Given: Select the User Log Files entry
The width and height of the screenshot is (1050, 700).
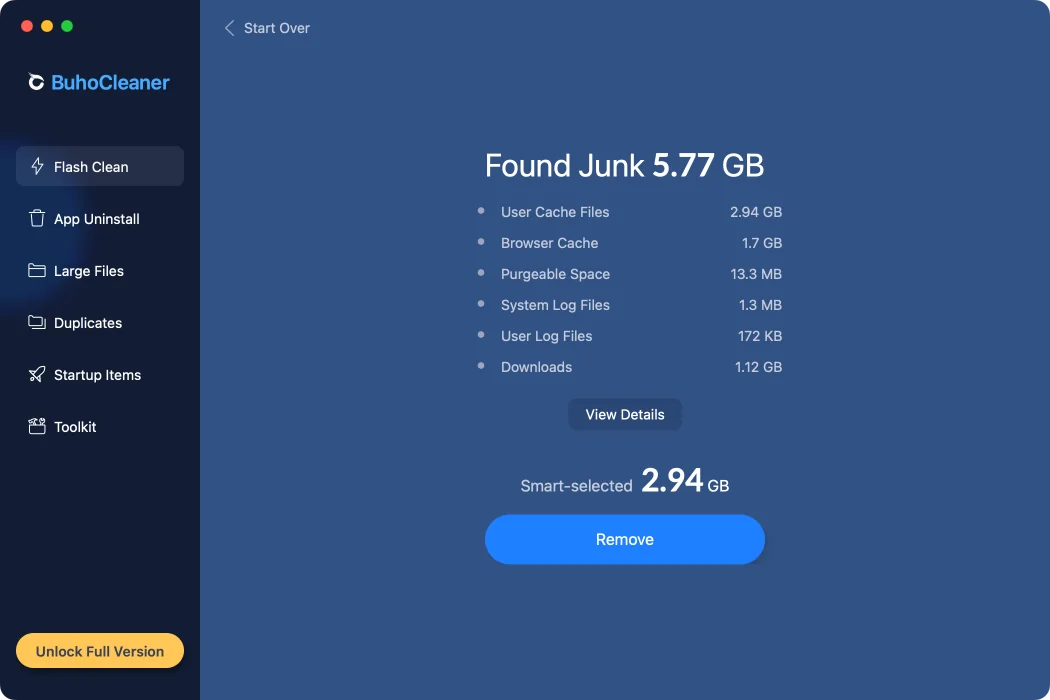Looking at the screenshot, I should coord(629,336).
